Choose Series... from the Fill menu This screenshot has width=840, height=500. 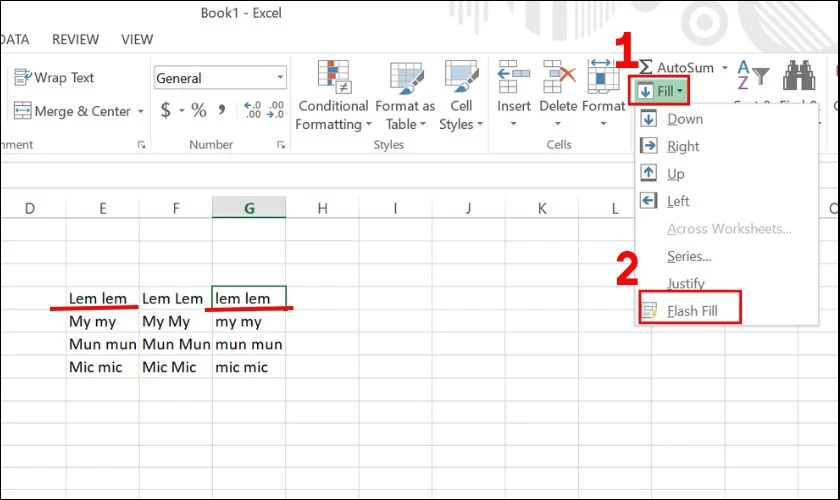(x=727, y=256)
